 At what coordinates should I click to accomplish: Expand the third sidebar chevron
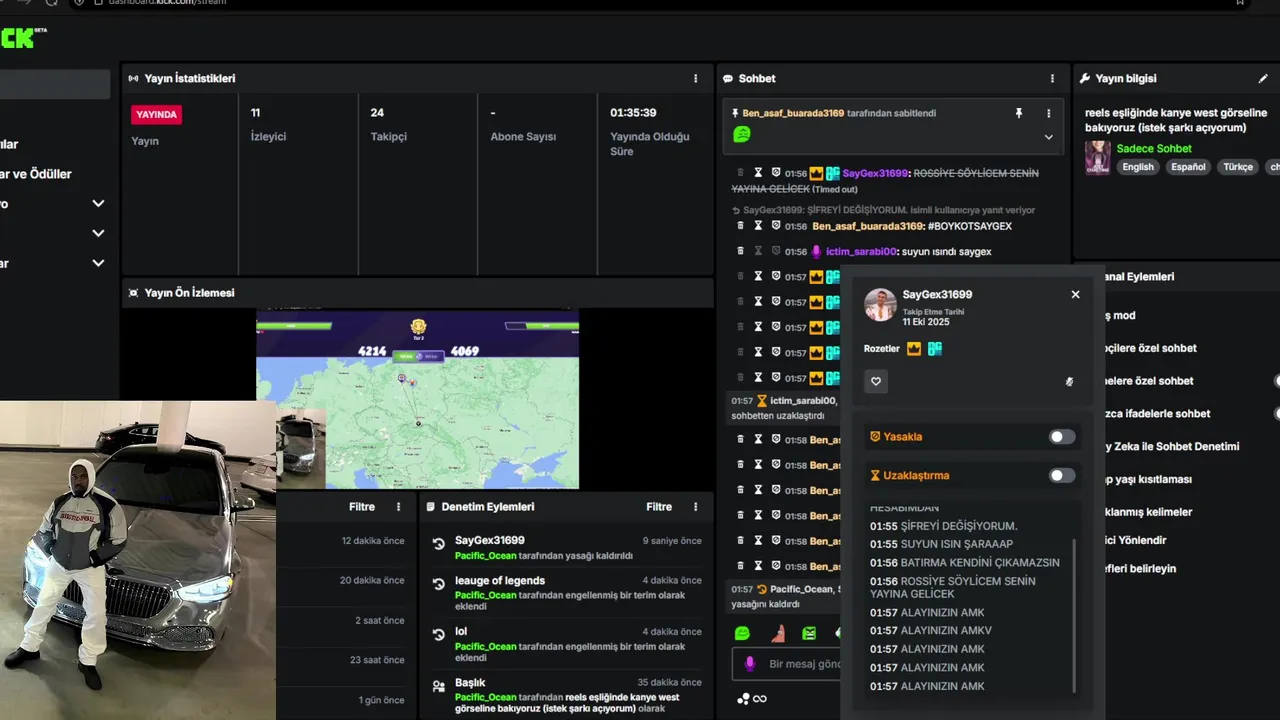pos(98,263)
